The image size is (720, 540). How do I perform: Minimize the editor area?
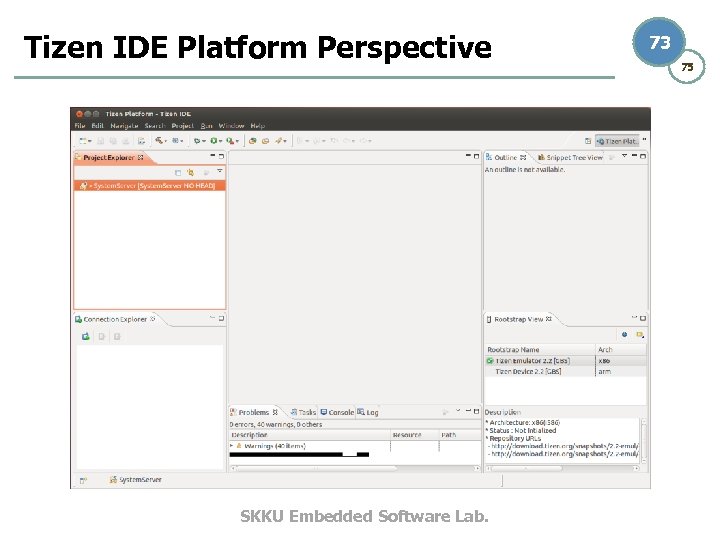pos(468,156)
